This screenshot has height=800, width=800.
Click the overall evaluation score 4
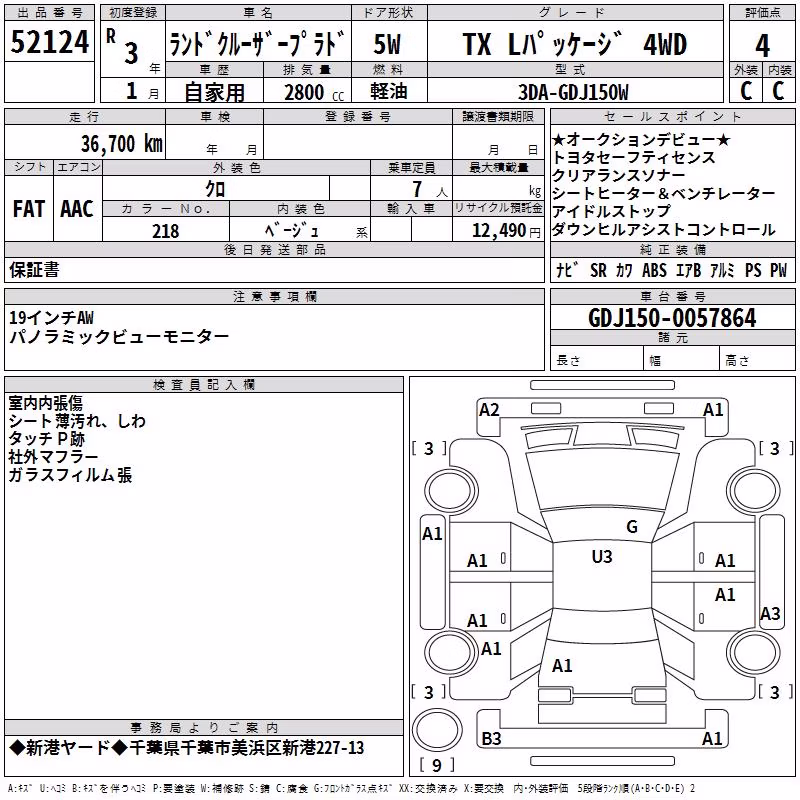[762, 46]
